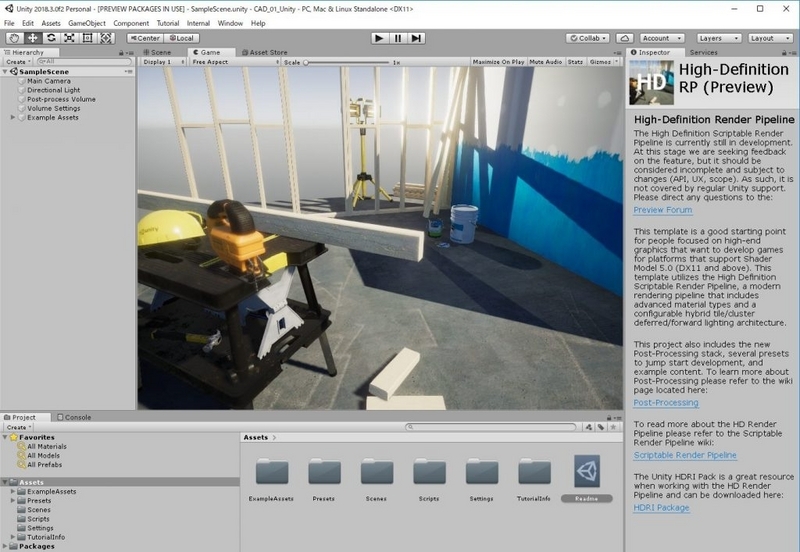Open the Post-Processing wiki link

tap(666, 403)
